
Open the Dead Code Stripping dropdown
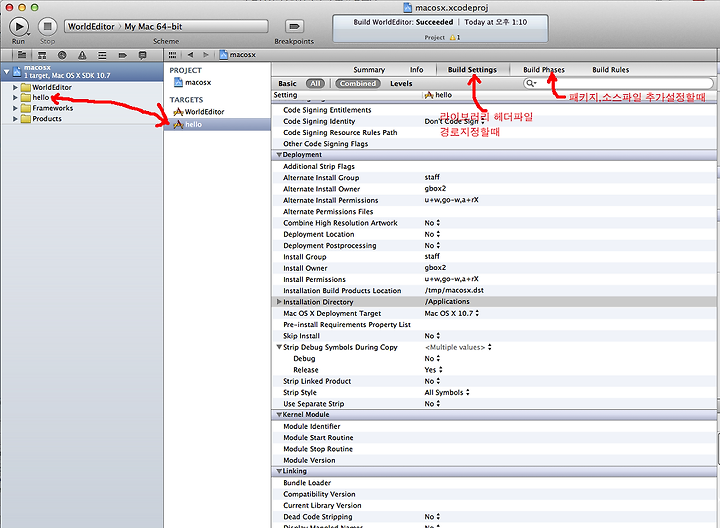point(432,517)
